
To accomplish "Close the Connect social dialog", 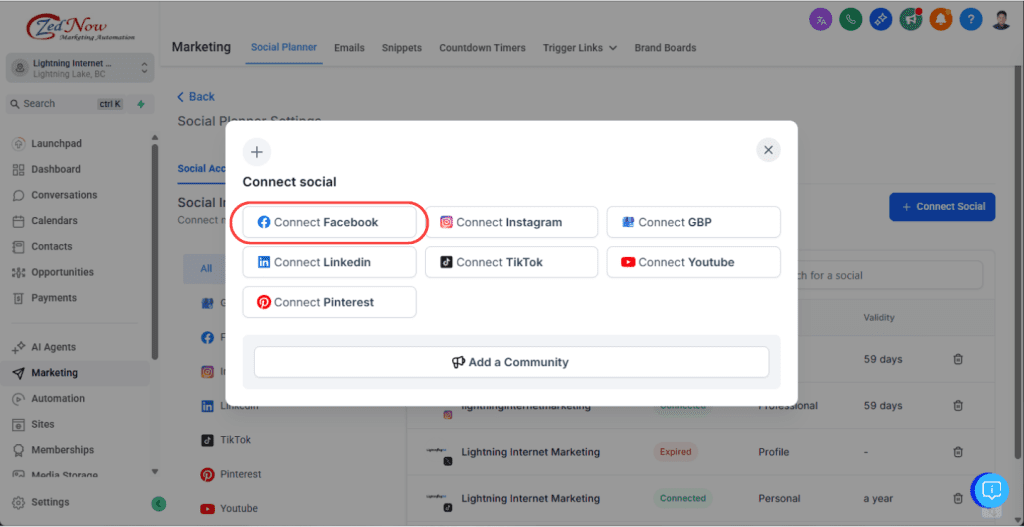I will [768, 150].
